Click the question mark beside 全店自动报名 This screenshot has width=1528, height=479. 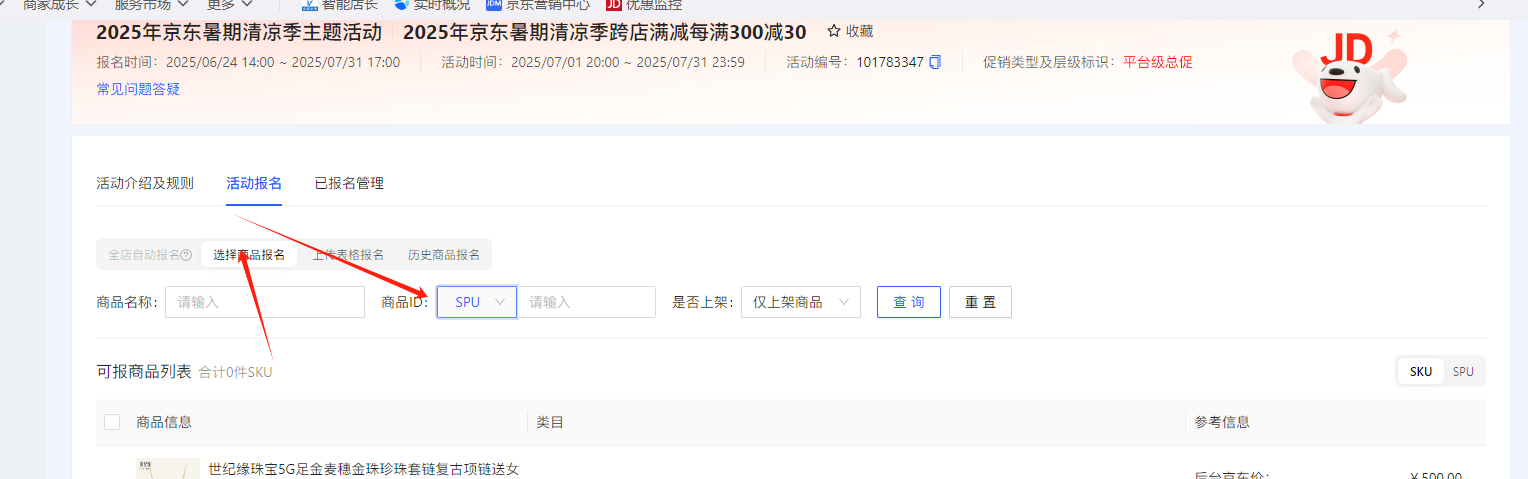(x=186, y=255)
